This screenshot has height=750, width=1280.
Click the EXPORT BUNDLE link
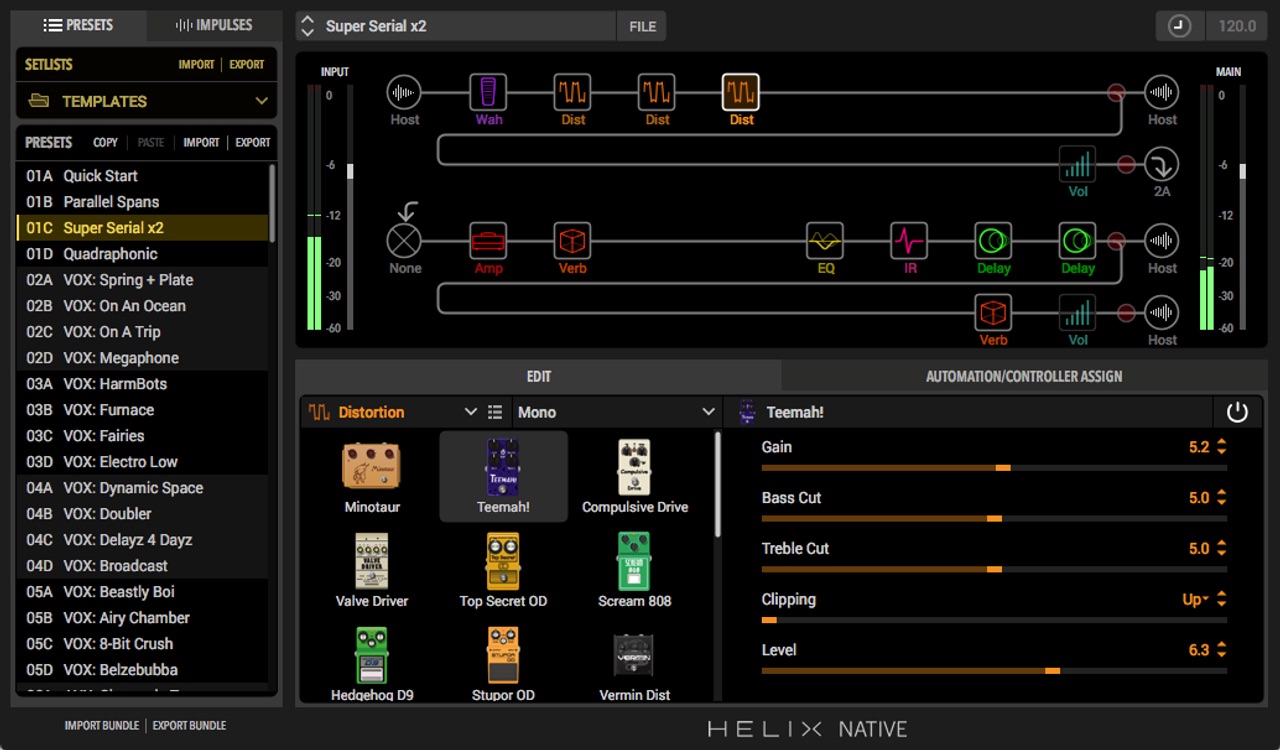click(189, 725)
